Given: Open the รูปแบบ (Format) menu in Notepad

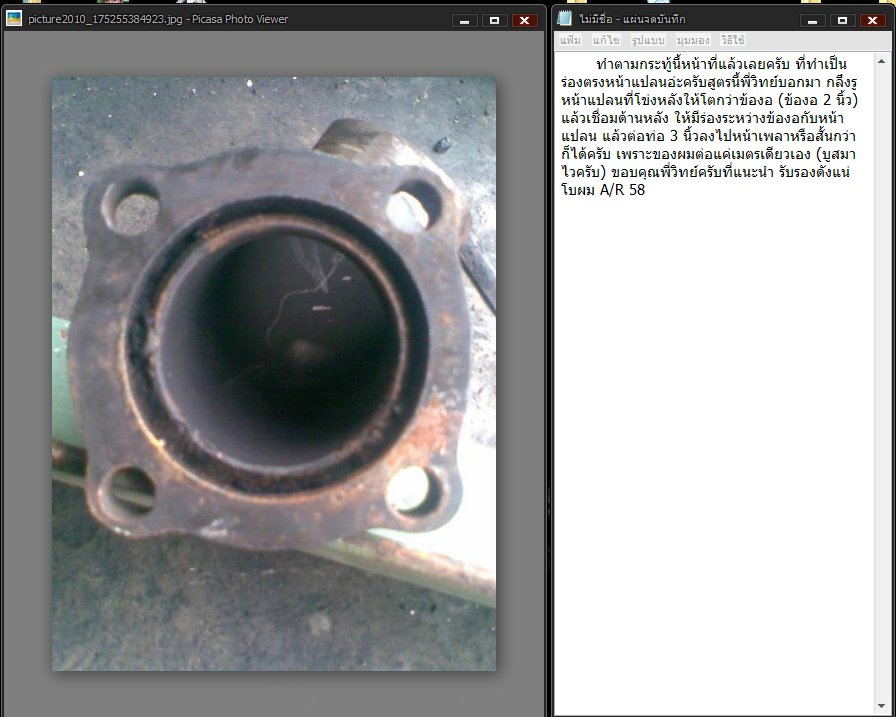Looking at the screenshot, I should click(x=648, y=40).
